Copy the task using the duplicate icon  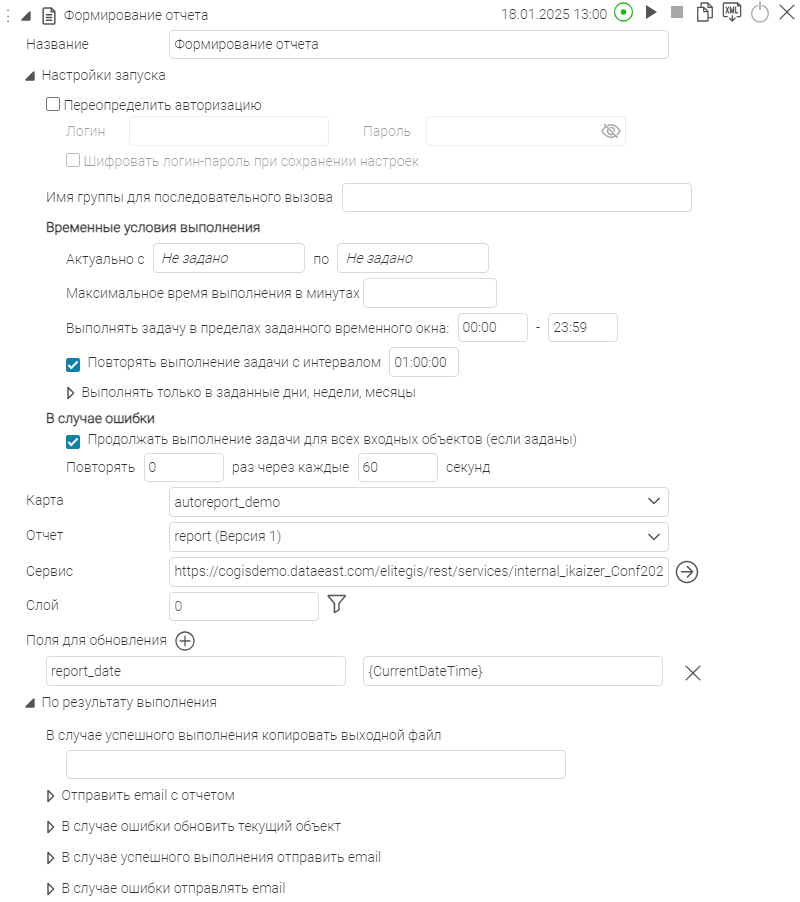tap(706, 13)
